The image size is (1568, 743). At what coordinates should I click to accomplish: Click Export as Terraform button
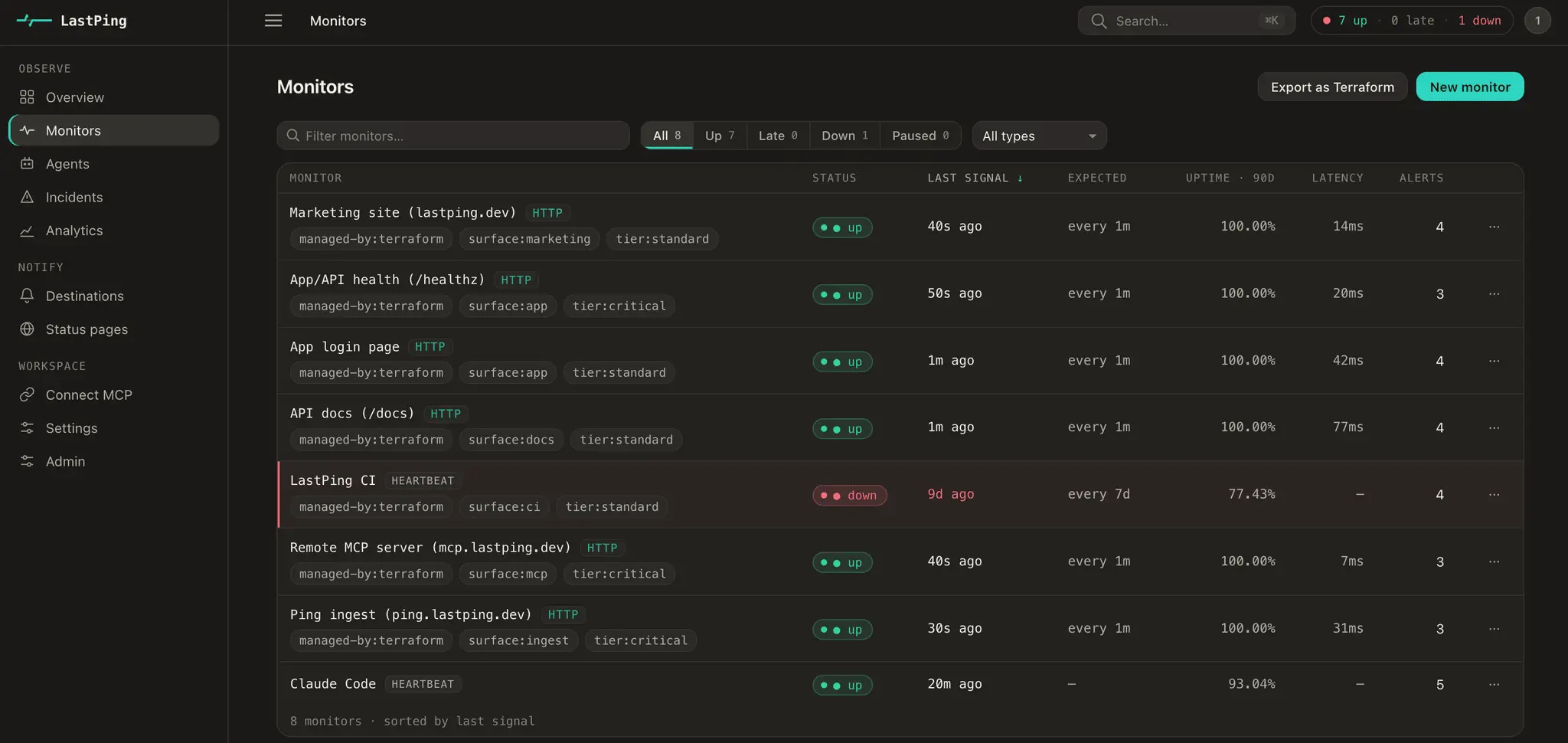(x=1332, y=87)
